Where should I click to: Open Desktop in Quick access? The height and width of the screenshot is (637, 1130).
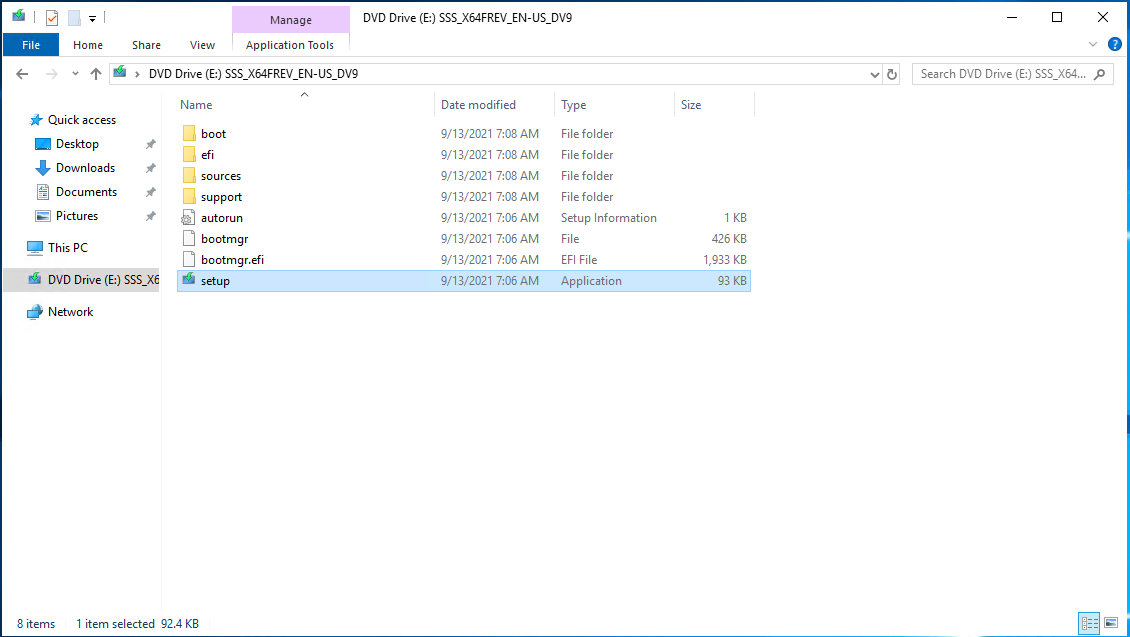pyautogui.click(x=77, y=143)
